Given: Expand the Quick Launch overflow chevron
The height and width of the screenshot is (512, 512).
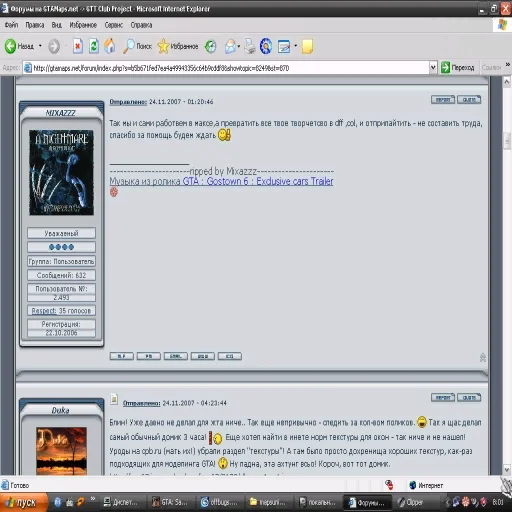Looking at the screenshot, I should [x=93, y=499].
